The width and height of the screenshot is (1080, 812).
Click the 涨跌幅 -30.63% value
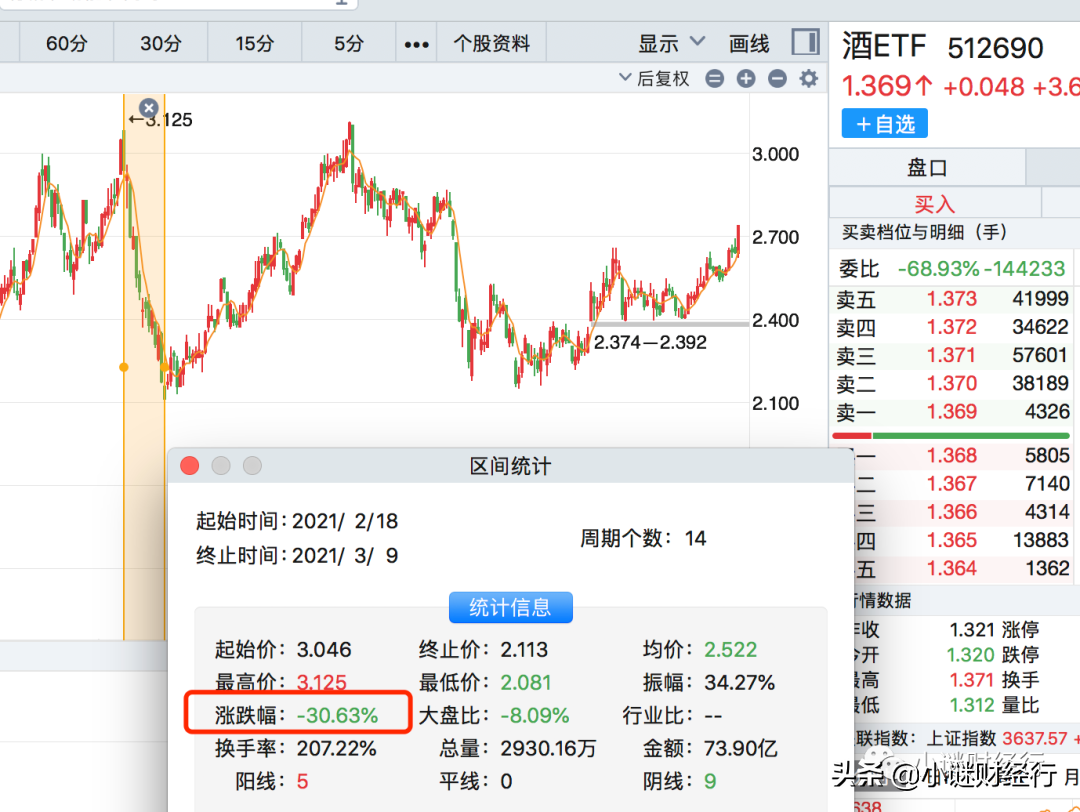[x=338, y=716]
